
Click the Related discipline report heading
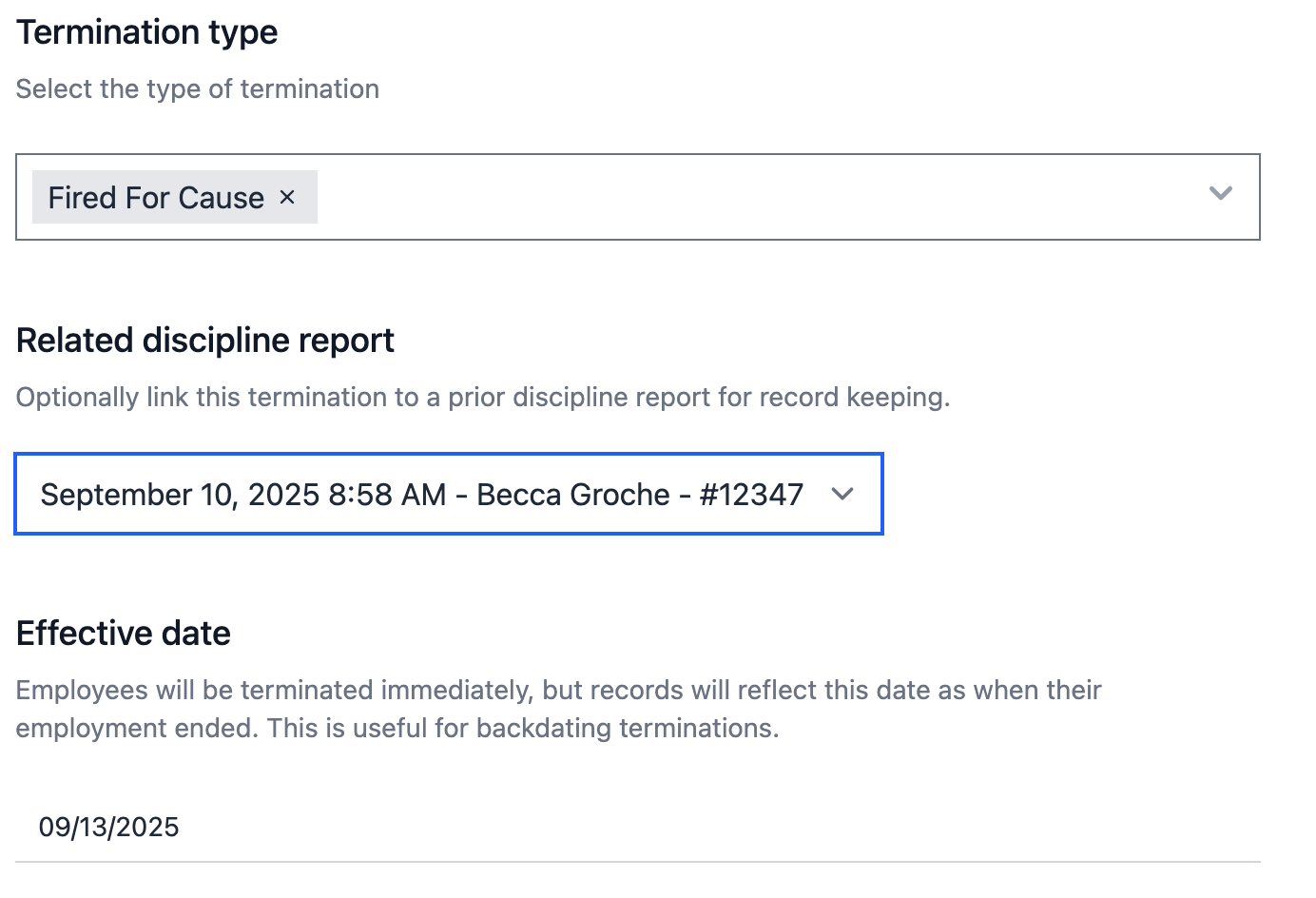[205, 341]
